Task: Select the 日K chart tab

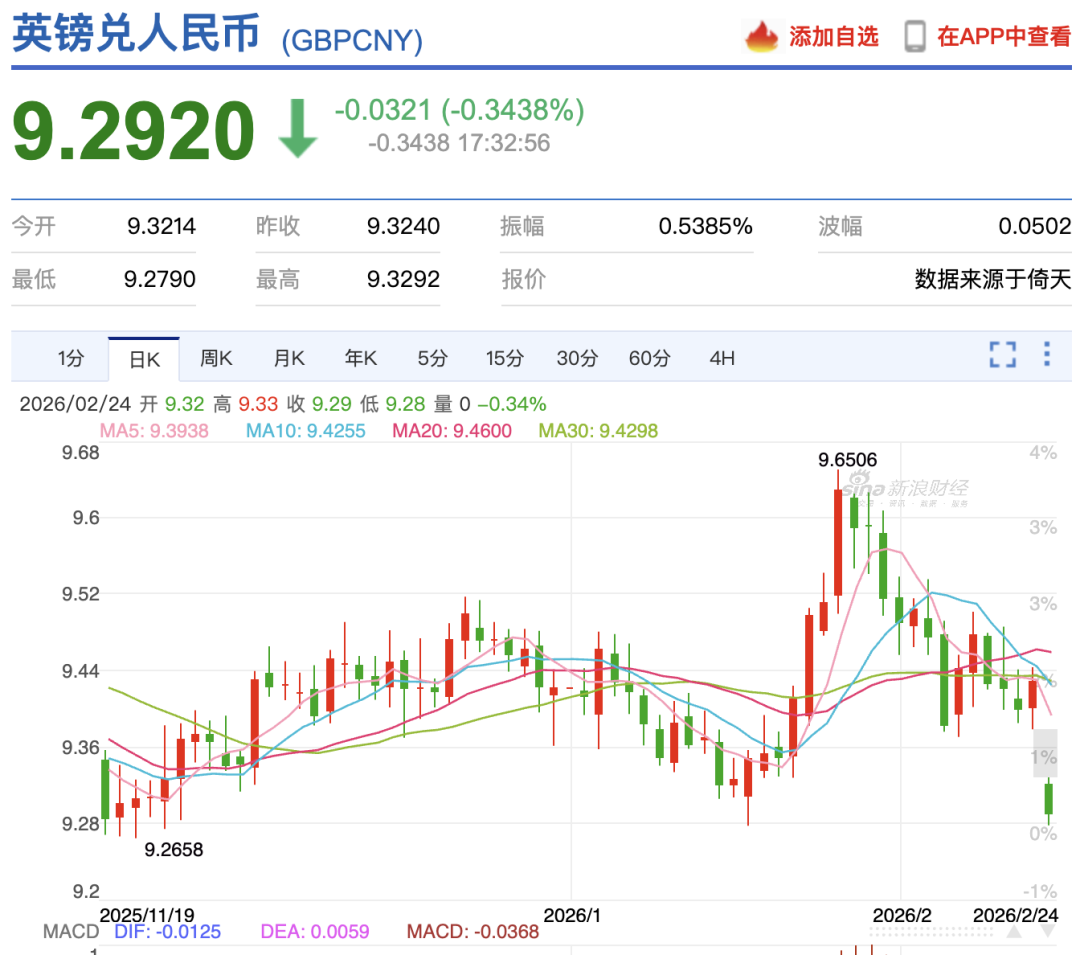Action: [x=144, y=359]
